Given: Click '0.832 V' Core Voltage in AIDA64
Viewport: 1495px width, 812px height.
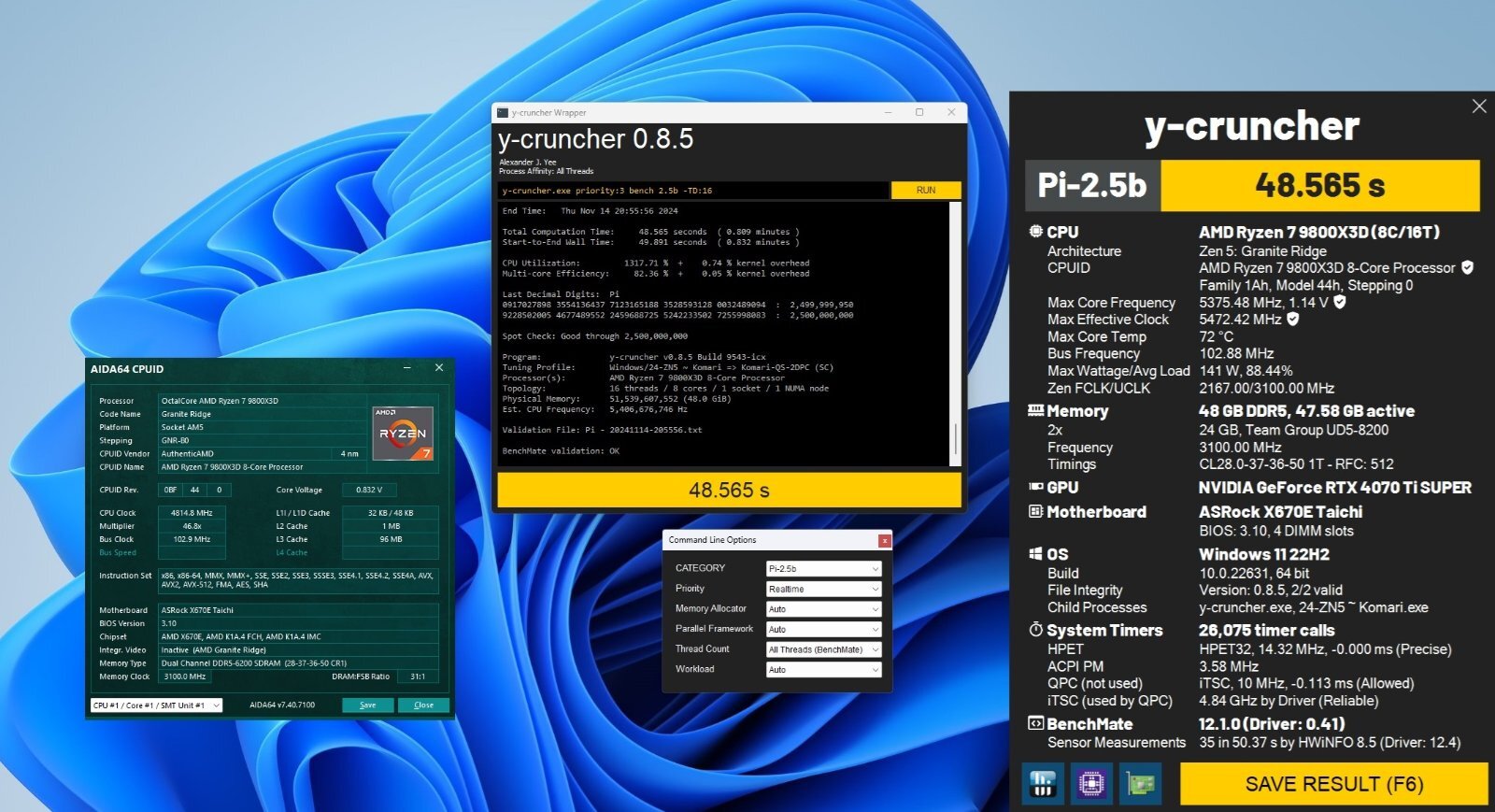Looking at the screenshot, I should click(369, 490).
